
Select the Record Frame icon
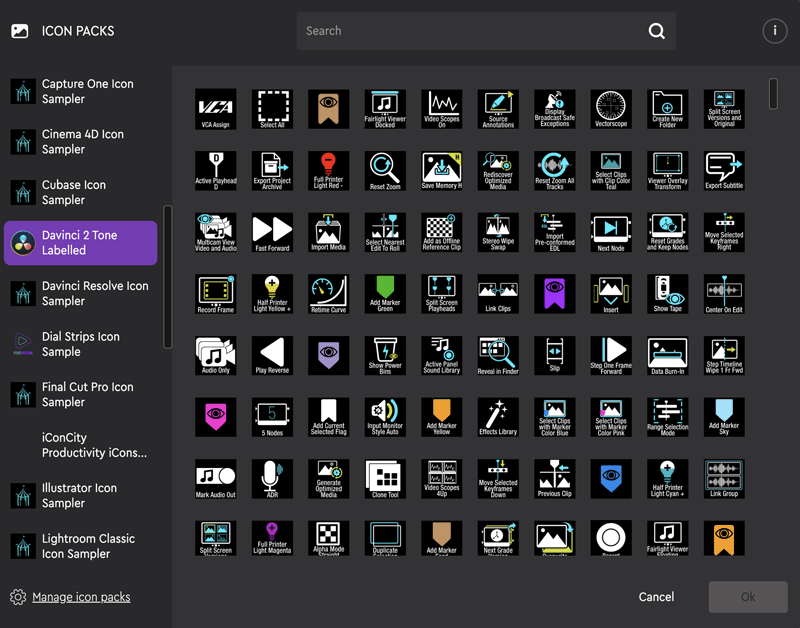[215, 294]
